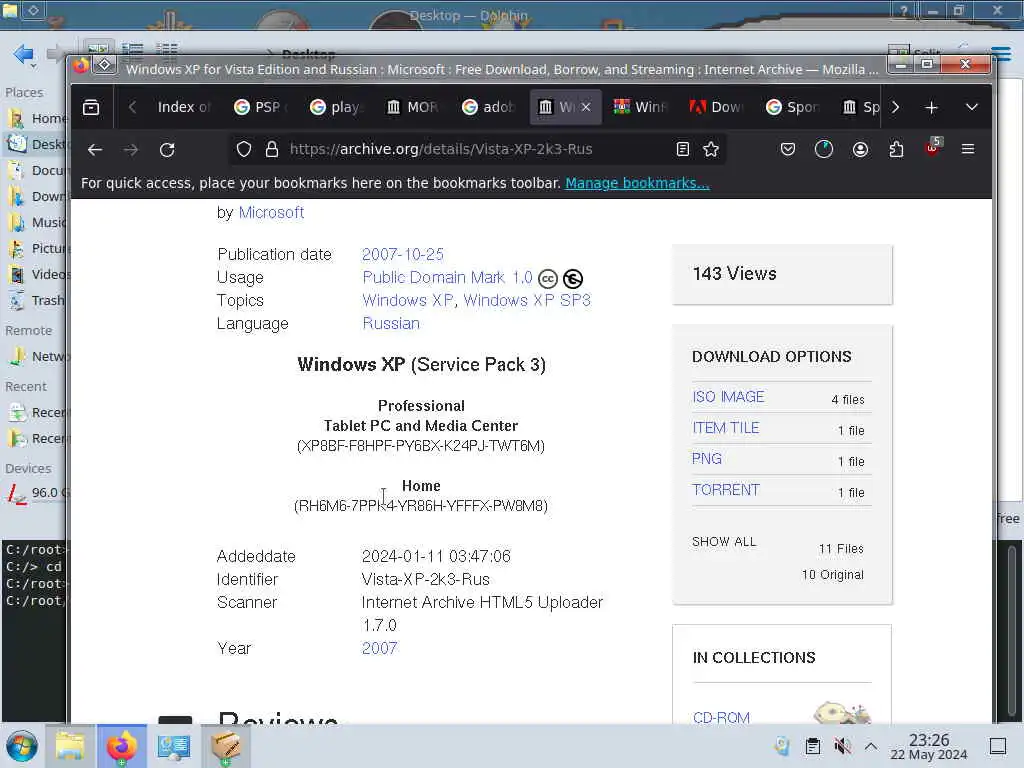Unmute audio volume tray icon
The height and width of the screenshot is (768, 1024).
coord(842,746)
